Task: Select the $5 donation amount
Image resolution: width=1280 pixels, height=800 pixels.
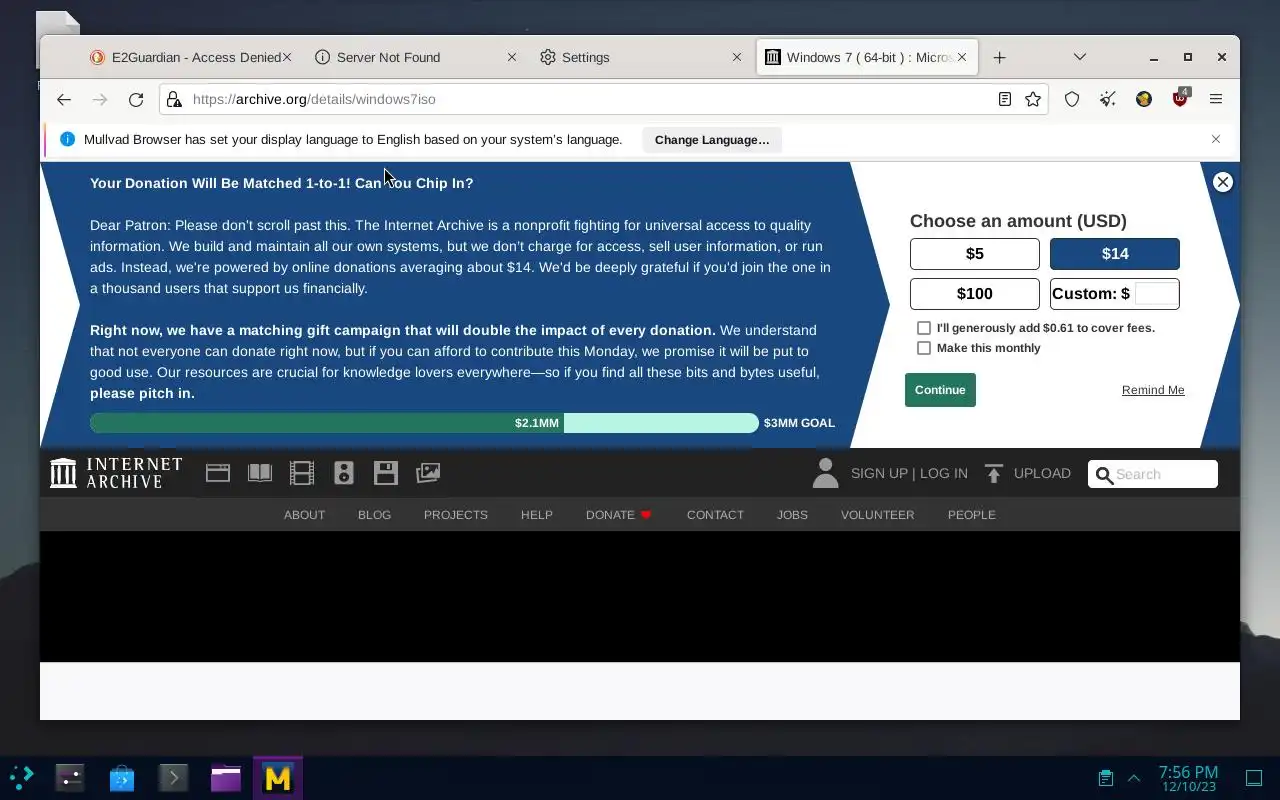Action: (x=975, y=254)
